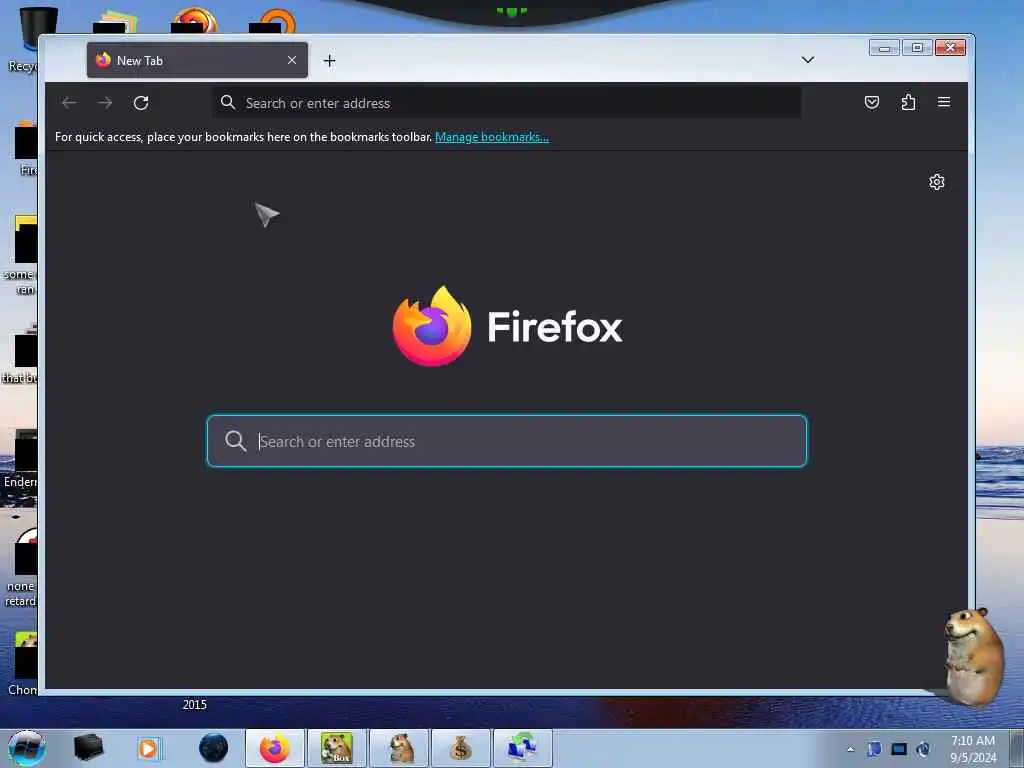Click the round arrows tray icon
This screenshot has height=768, width=1024.
click(923, 749)
